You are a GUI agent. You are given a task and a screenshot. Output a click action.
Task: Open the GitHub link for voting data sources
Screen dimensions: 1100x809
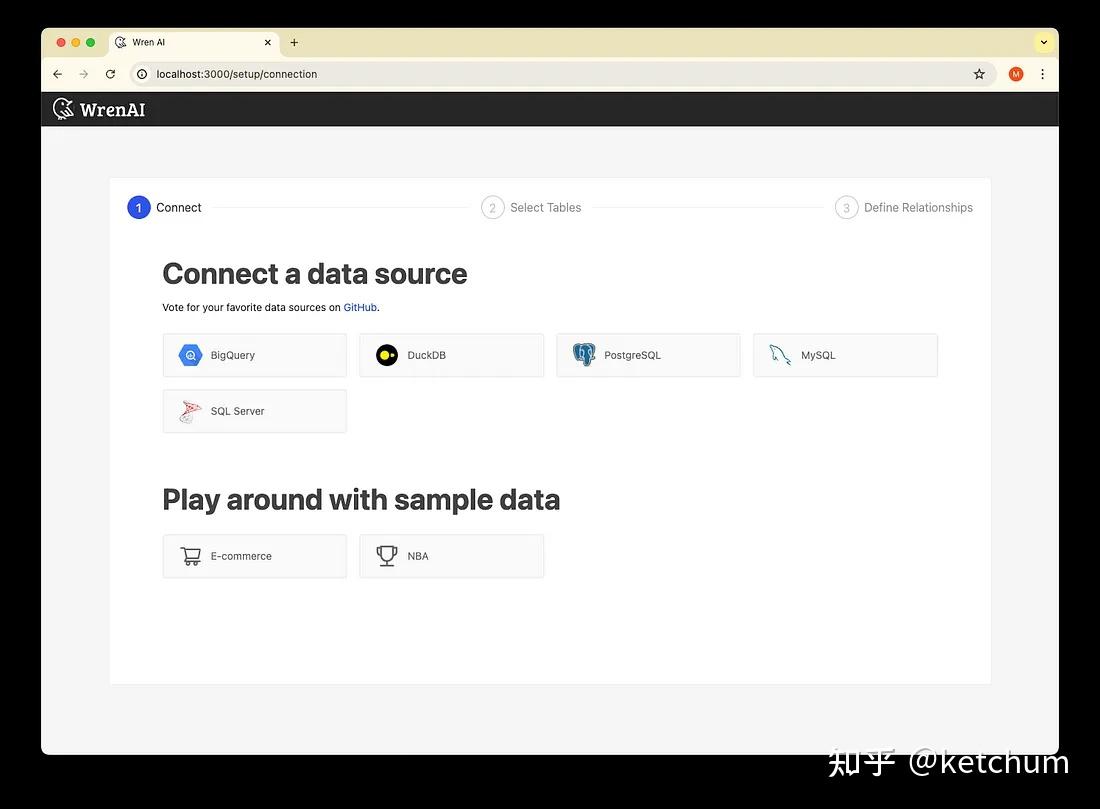(x=360, y=307)
